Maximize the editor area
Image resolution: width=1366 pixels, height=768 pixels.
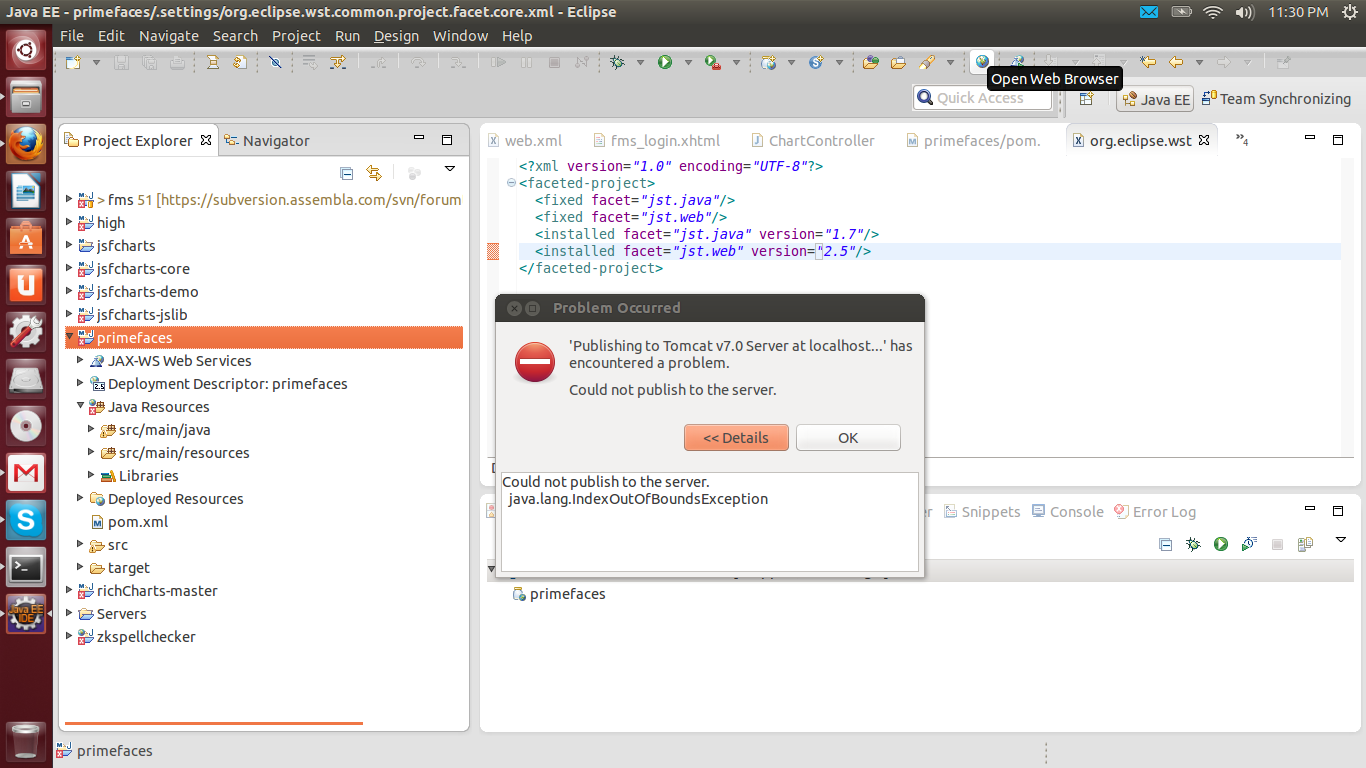point(1338,140)
